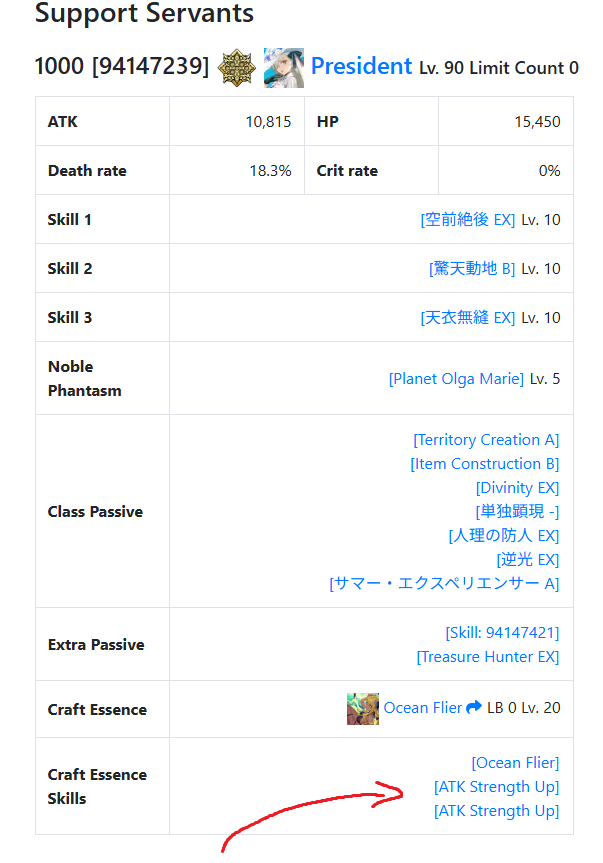Viewport: 603px width, 863px height.
Task: Click the Skill: 94147421 extra passive link
Action: pos(502,633)
